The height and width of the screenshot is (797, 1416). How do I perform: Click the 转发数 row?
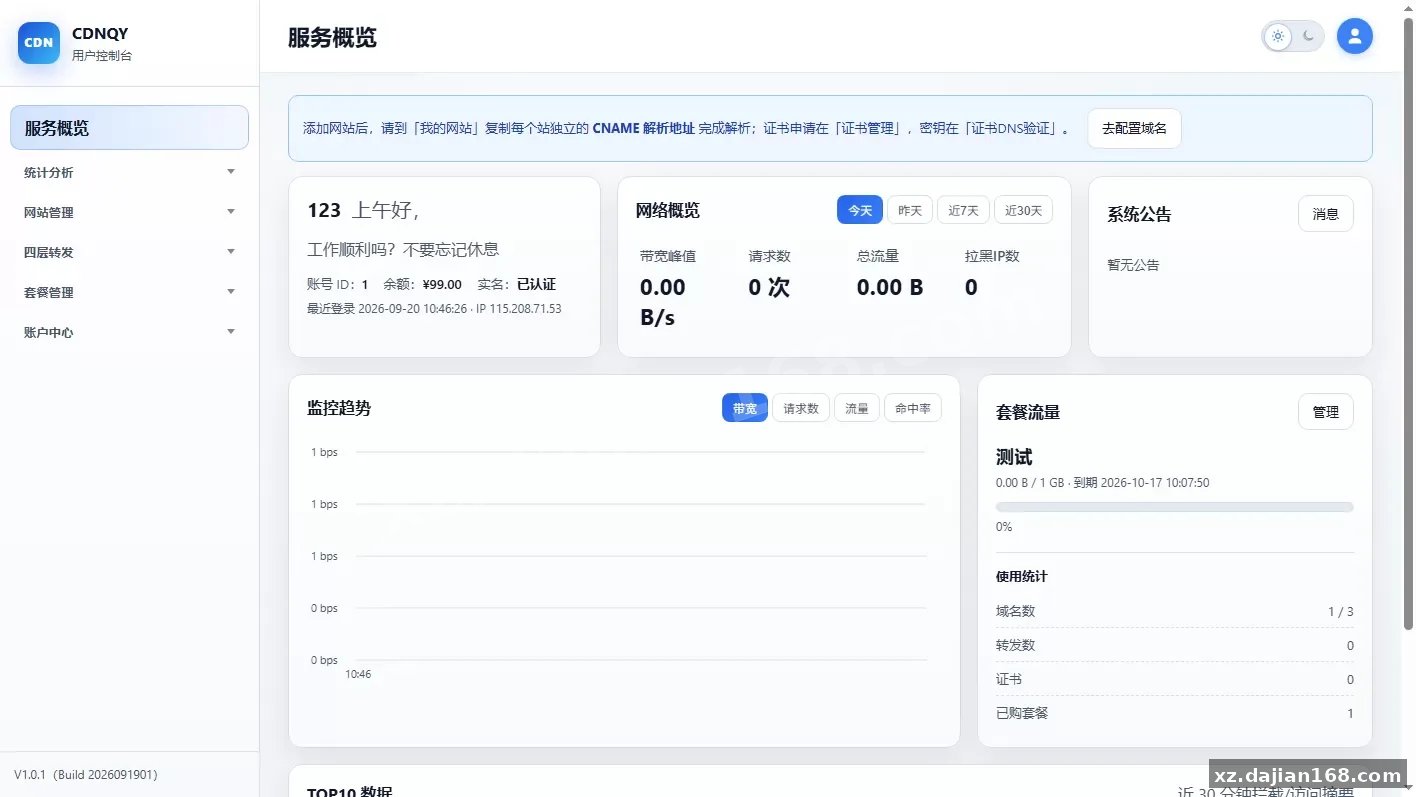(x=1175, y=645)
